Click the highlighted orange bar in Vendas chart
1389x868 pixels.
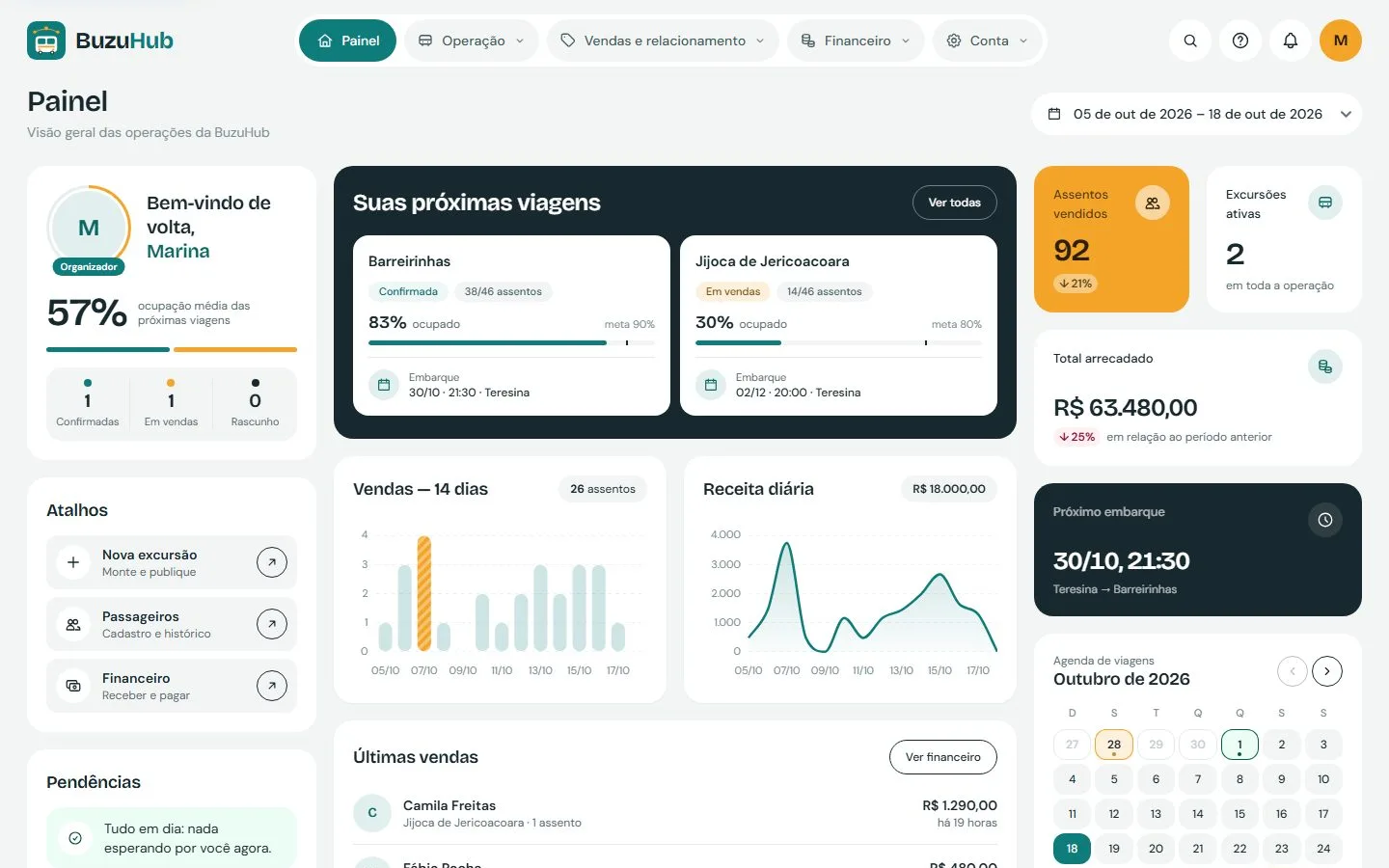(424, 593)
